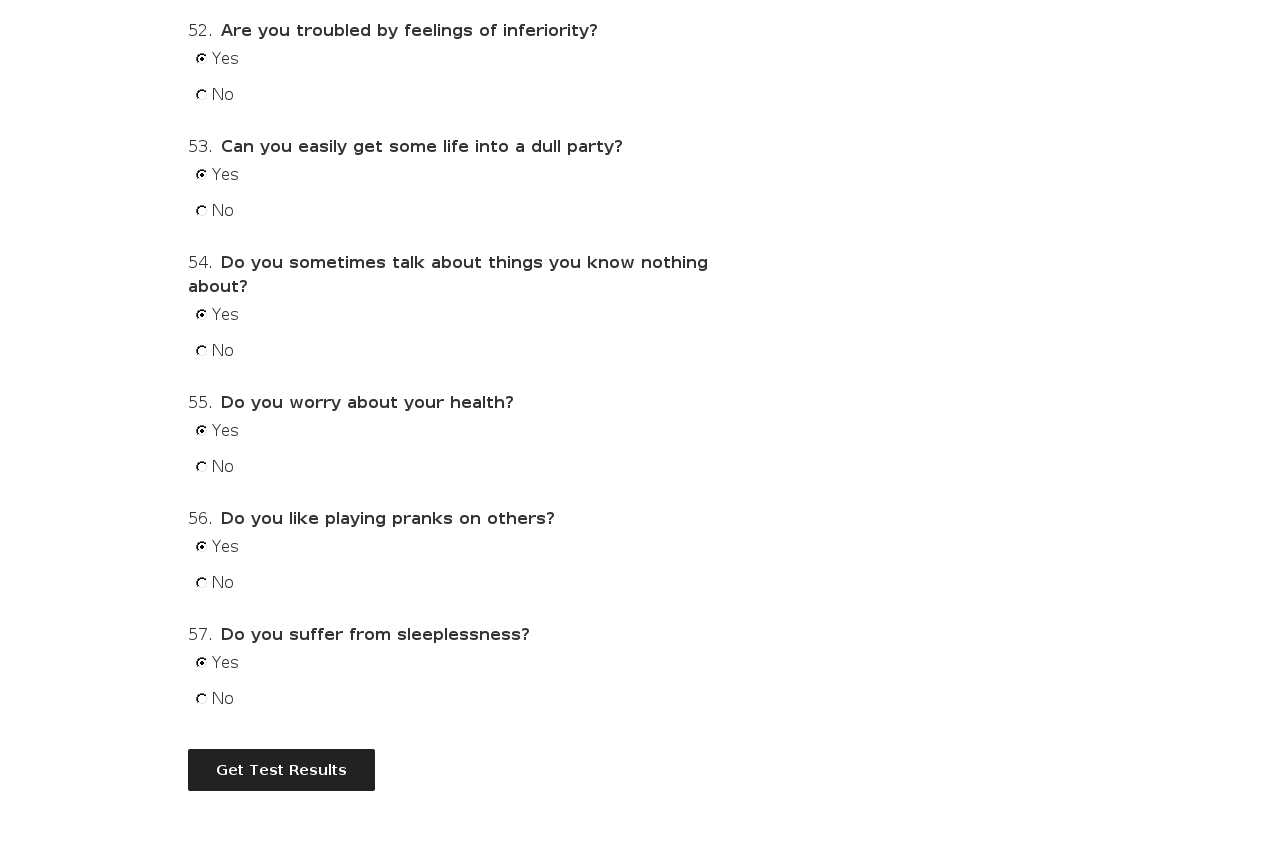Viewport: 1280px width, 850px height.
Task: Mark Yes for sleeplessness question
Action: click(x=201, y=663)
